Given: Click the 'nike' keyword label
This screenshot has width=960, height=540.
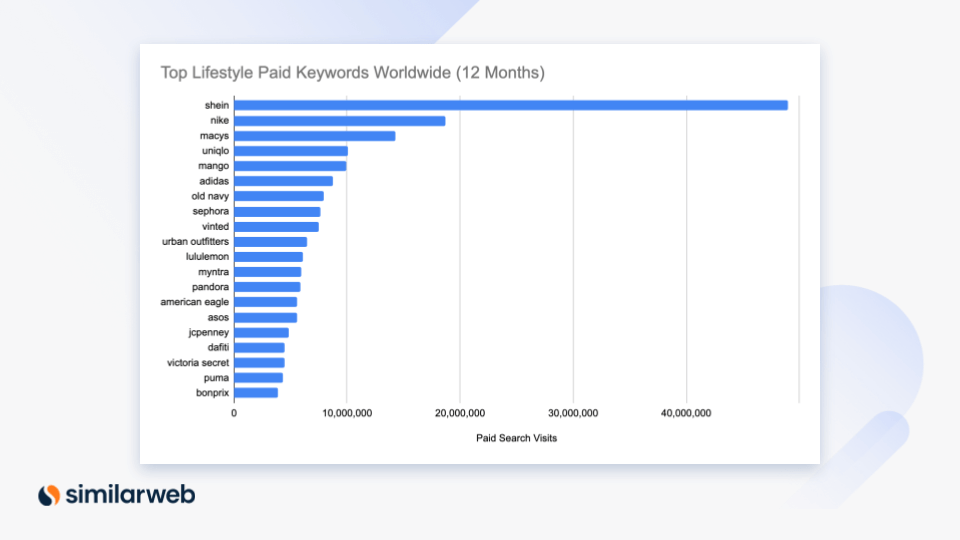Looking at the screenshot, I should click(219, 121).
